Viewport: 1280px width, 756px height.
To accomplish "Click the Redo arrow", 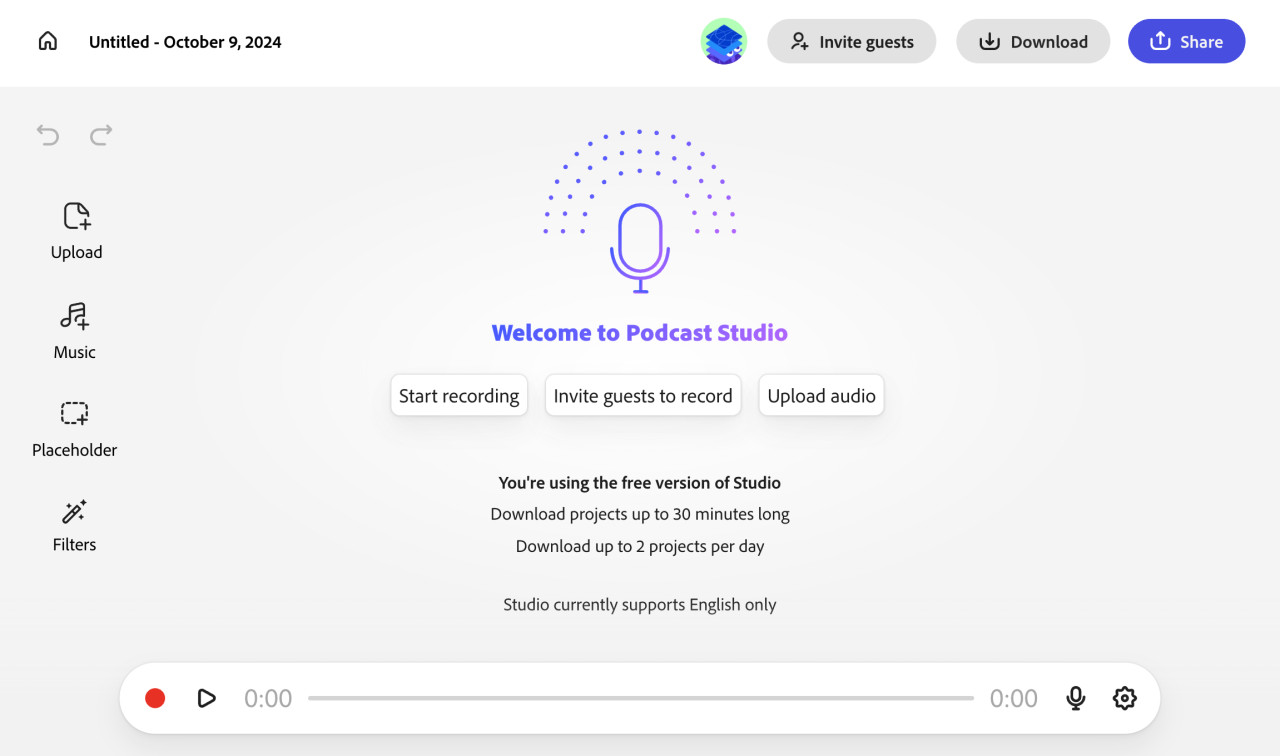I will pyautogui.click(x=100, y=135).
